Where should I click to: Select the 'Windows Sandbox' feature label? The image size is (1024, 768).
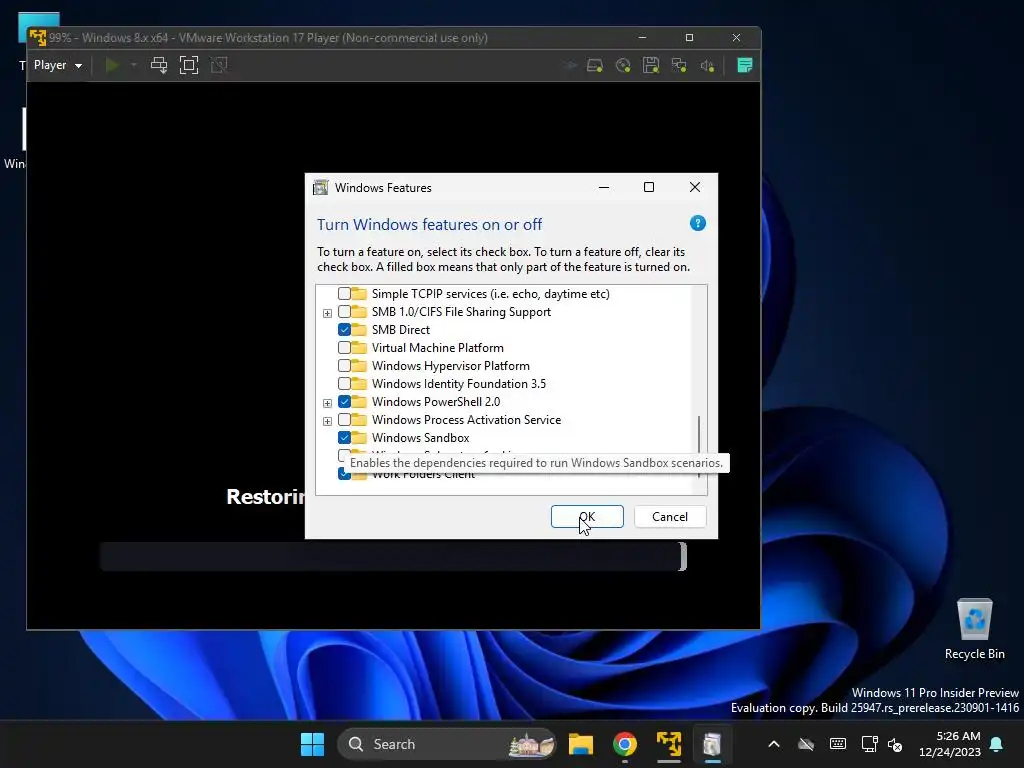pyautogui.click(x=421, y=438)
